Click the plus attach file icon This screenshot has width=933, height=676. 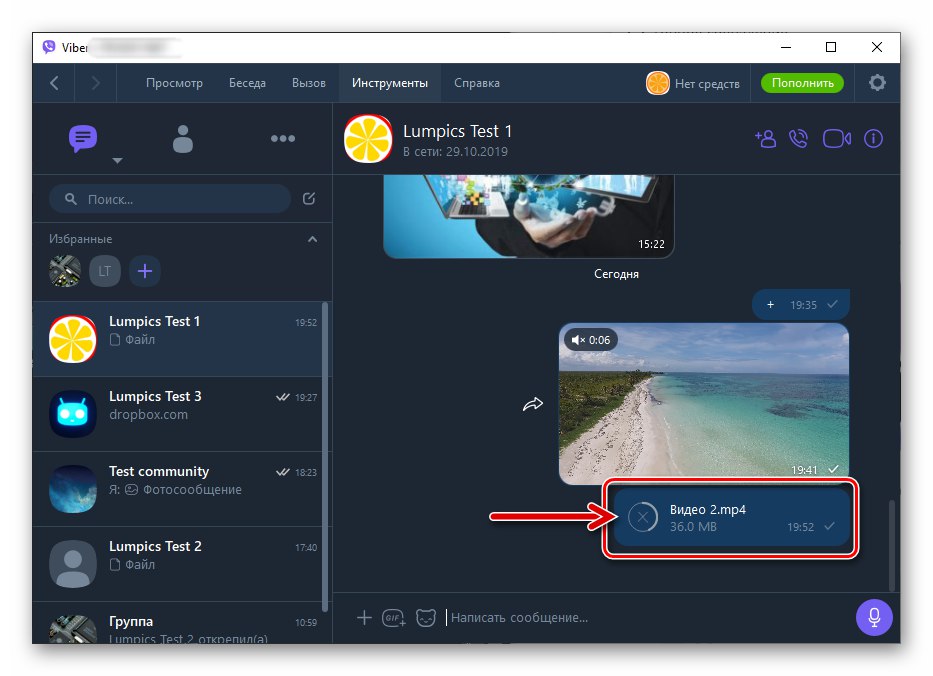pyautogui.click(x=364, y=618)
